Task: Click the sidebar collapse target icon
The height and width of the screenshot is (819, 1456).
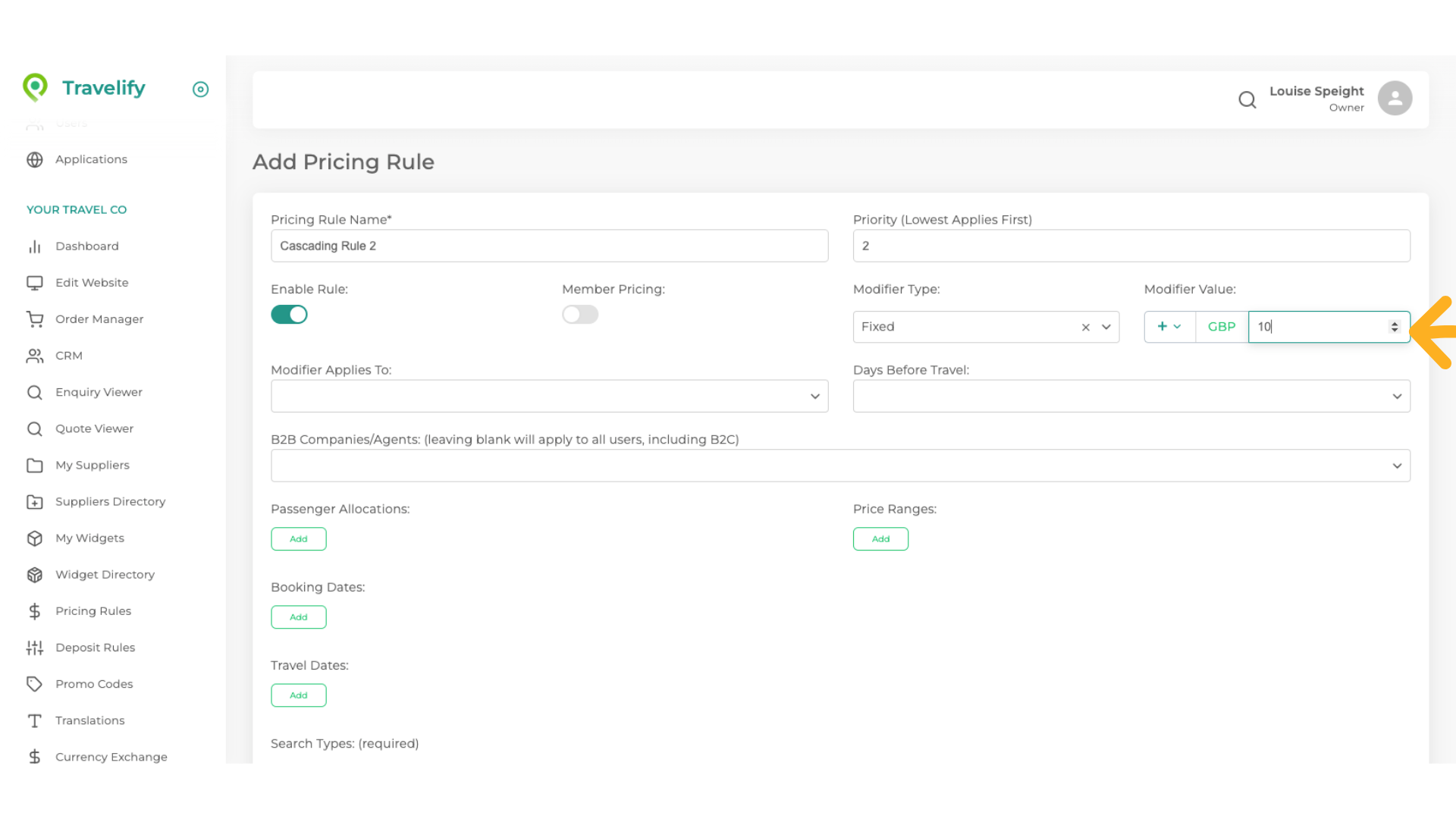Action: click(200, 89)
